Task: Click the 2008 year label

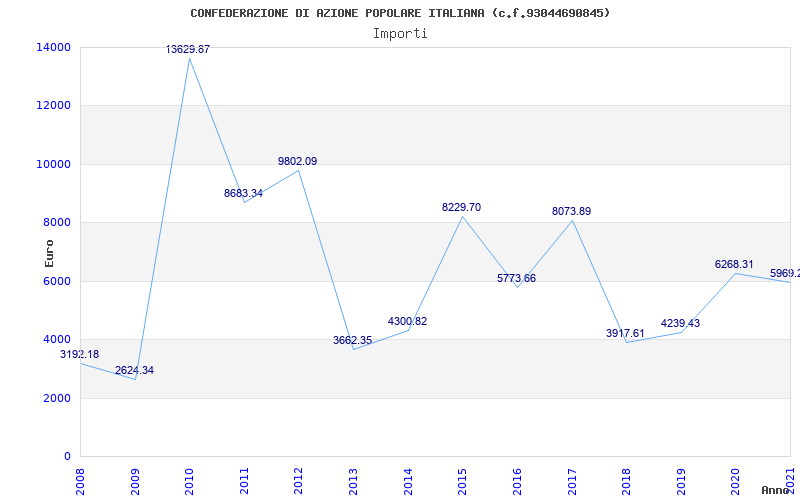Action: click(x=80, y=481)
